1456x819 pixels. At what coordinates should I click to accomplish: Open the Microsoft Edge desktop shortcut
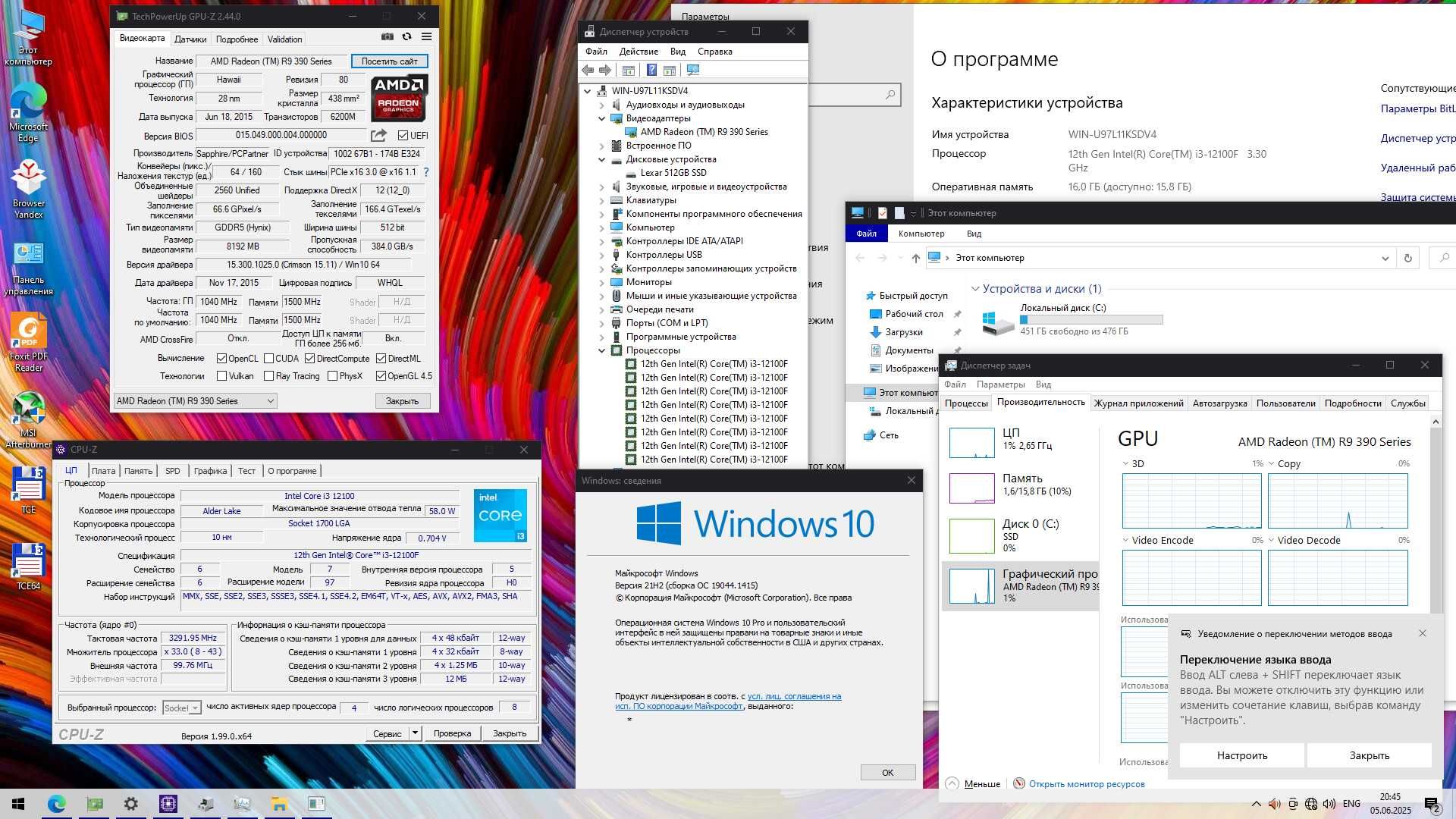coord(28,113)
